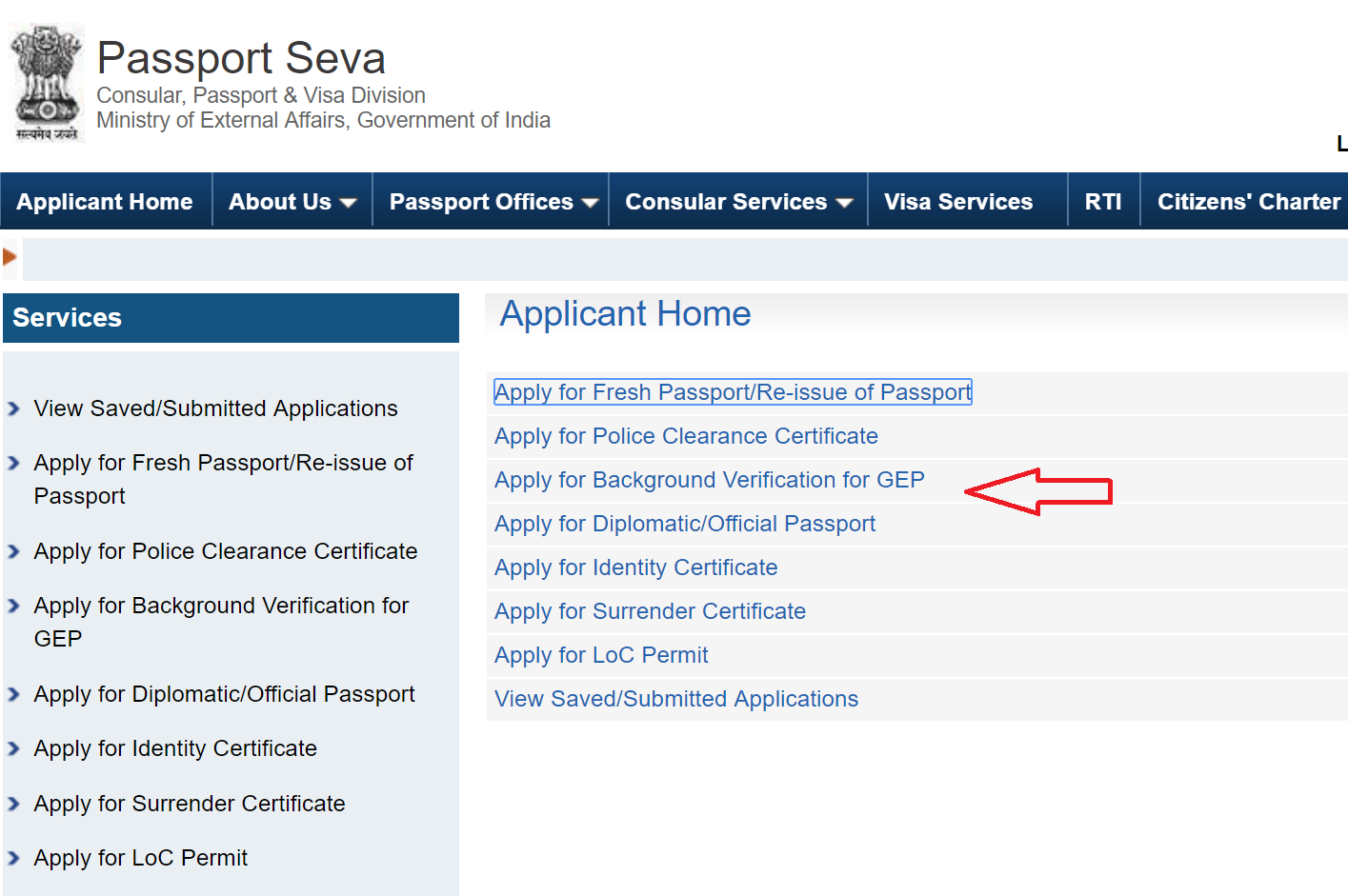This screenshot has height=896, width=1348.
Task: Click the Passport Seva site title
Action: (x=241, y=58)
